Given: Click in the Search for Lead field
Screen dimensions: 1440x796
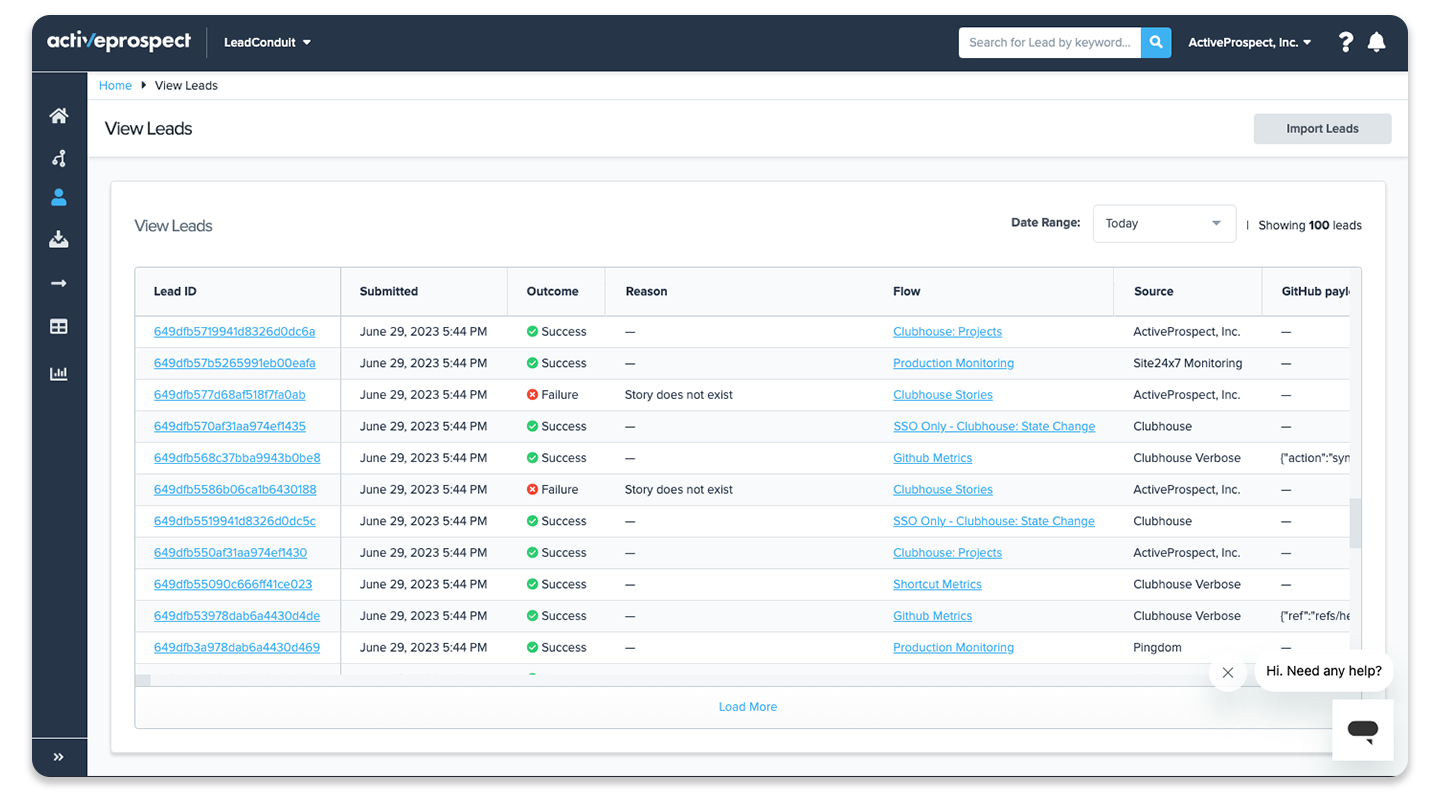Looking at the screenshot, I should point(1050,42).
